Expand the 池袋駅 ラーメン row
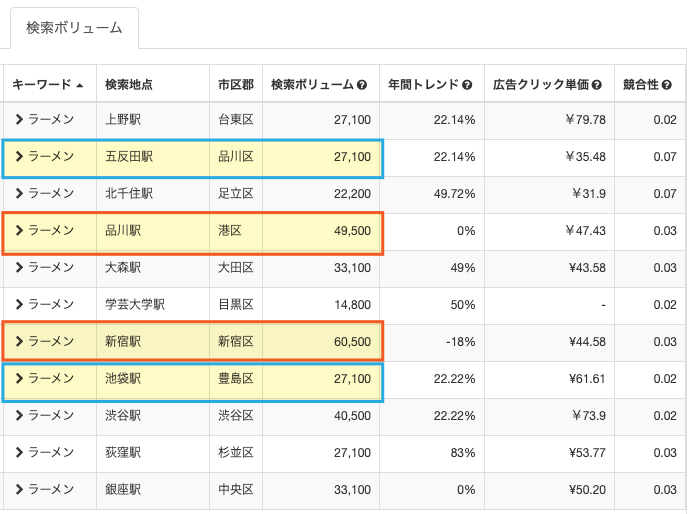 point(19,378)
